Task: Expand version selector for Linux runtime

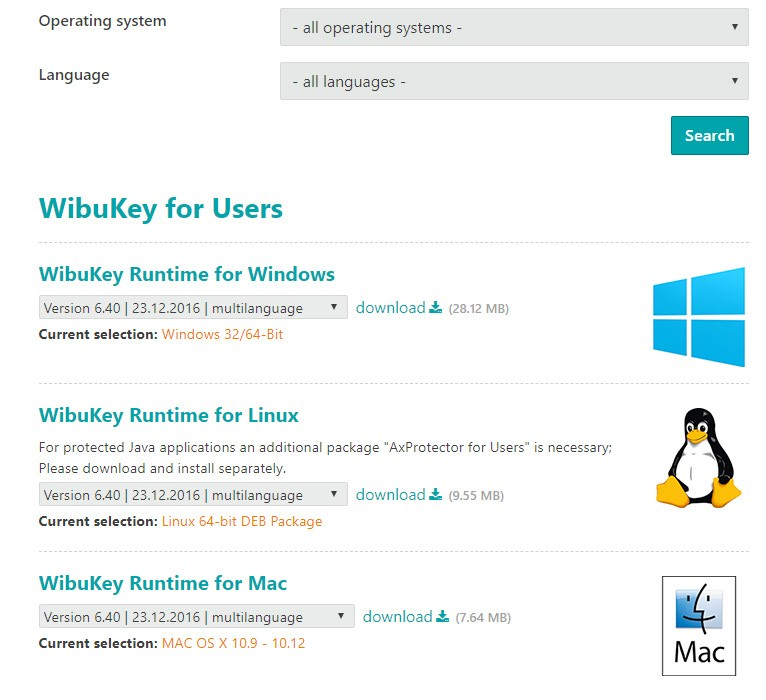Action: pyautogui.click(x=193, y=495)
